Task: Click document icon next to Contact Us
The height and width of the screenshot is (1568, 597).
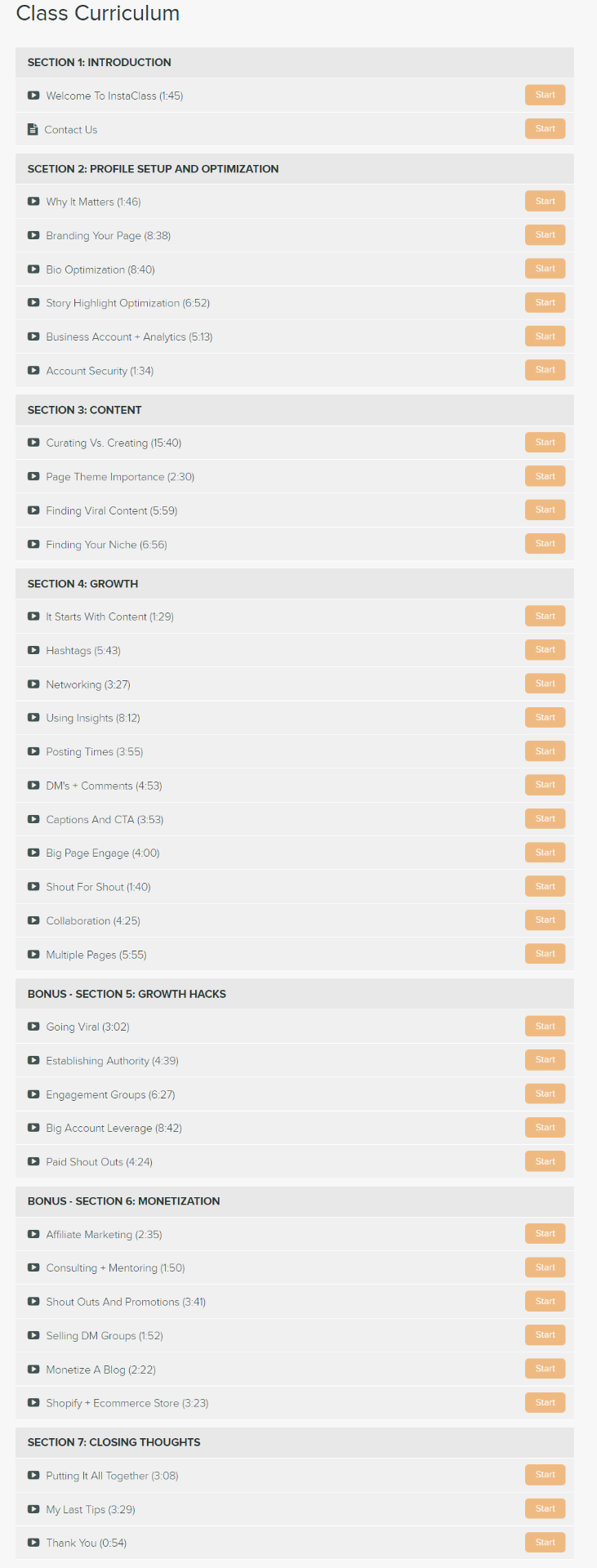Action: (x=33, y=129)
